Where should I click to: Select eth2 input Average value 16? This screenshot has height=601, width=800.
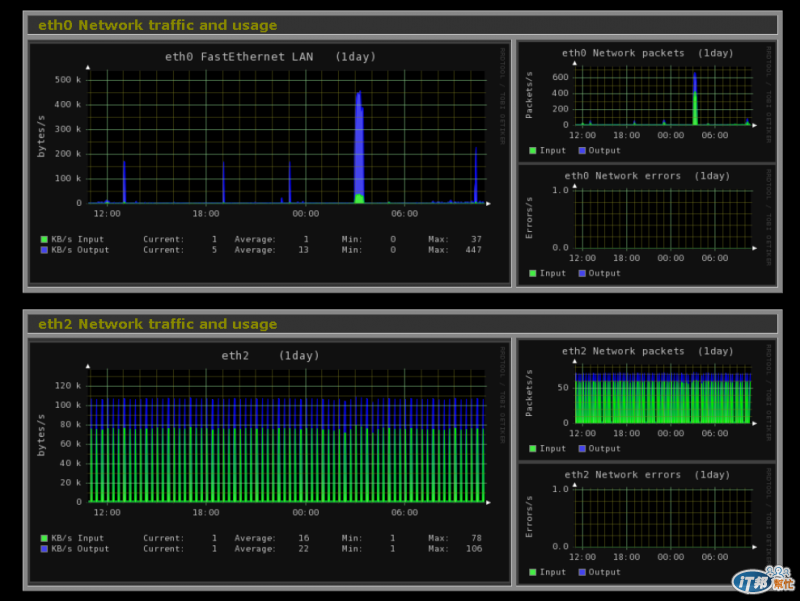pyautogui.click(x=304, y=538)
